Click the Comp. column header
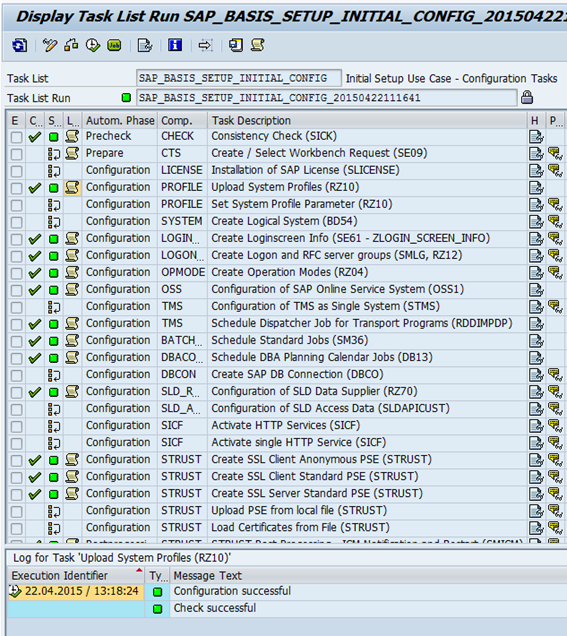 click(183, 120)
